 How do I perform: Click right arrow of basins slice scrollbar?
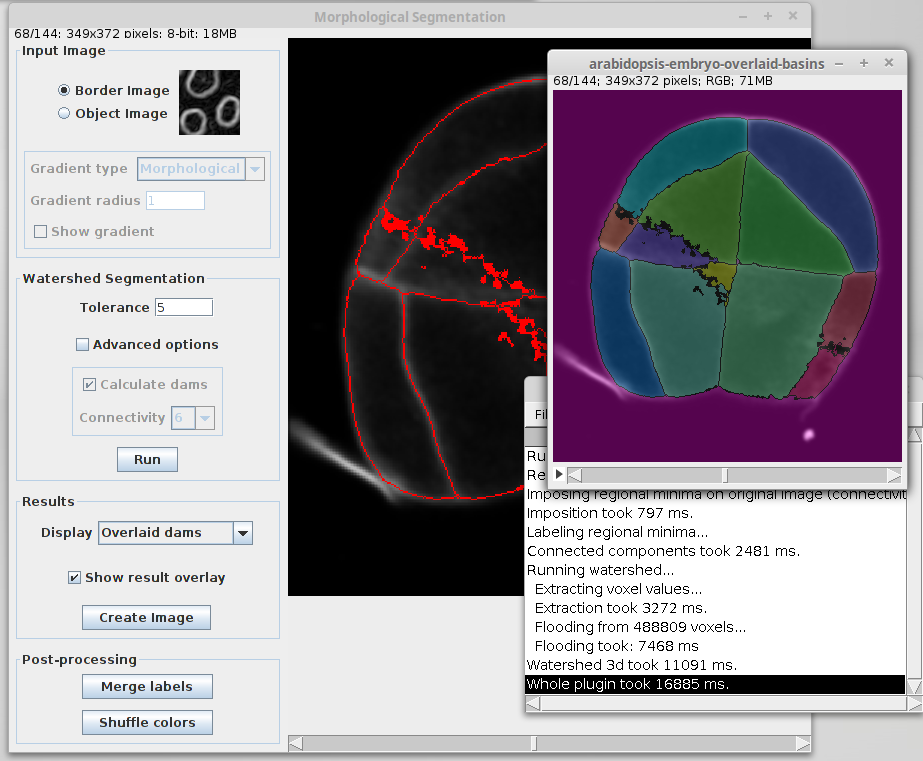tap(894, 475)
